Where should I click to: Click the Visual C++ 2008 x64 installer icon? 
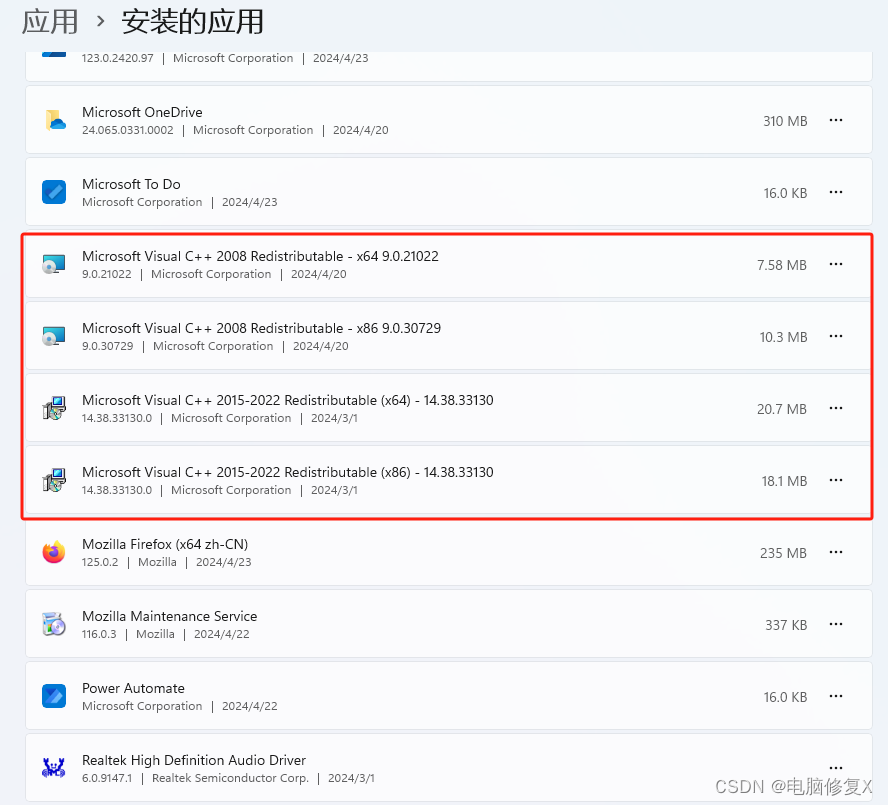[54, 264]
